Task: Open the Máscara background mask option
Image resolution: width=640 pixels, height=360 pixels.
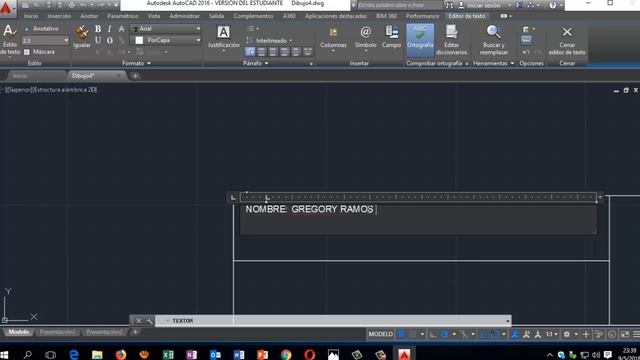Action: pos(39,52)
